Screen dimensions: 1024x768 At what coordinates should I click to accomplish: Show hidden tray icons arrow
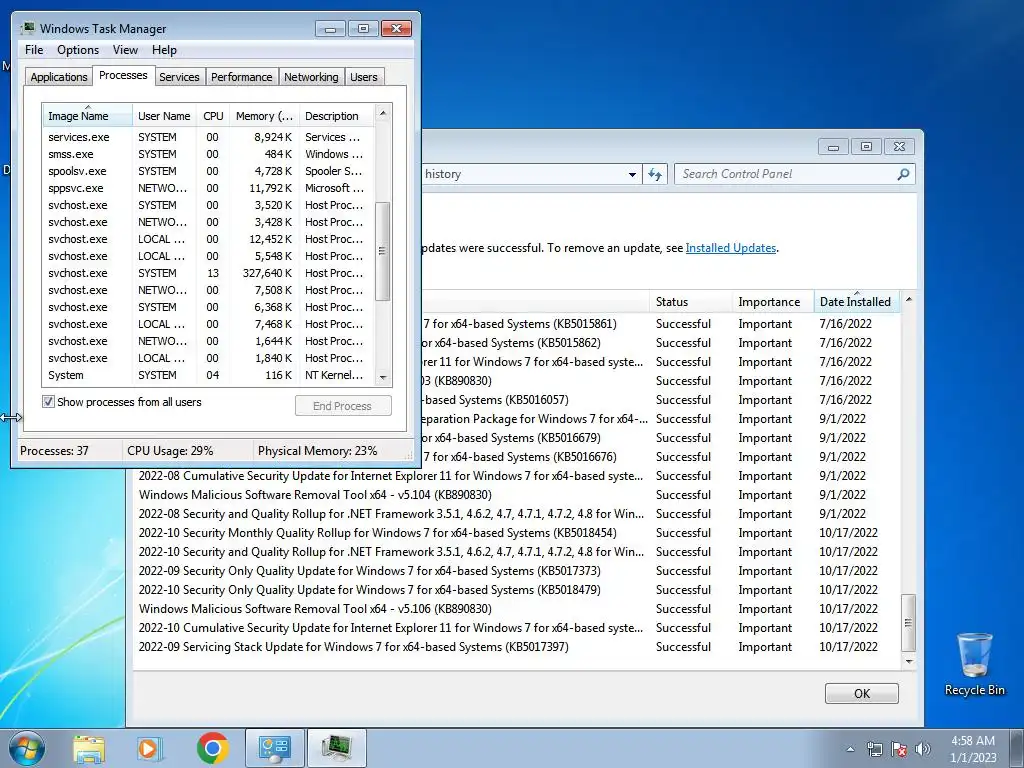click(850, 749)
